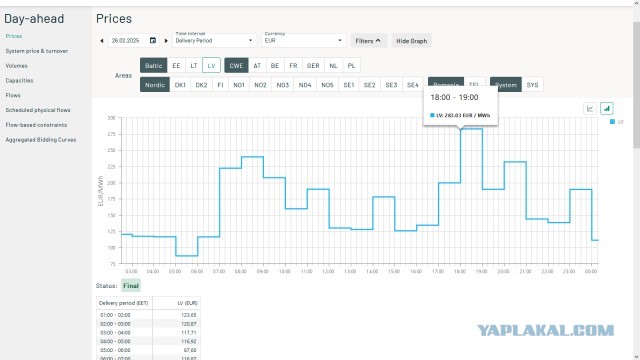Viewport: 640px width, 360px height.
Task: Toggle the BE area
Action: pyautogui.click(x=275, y=65)
